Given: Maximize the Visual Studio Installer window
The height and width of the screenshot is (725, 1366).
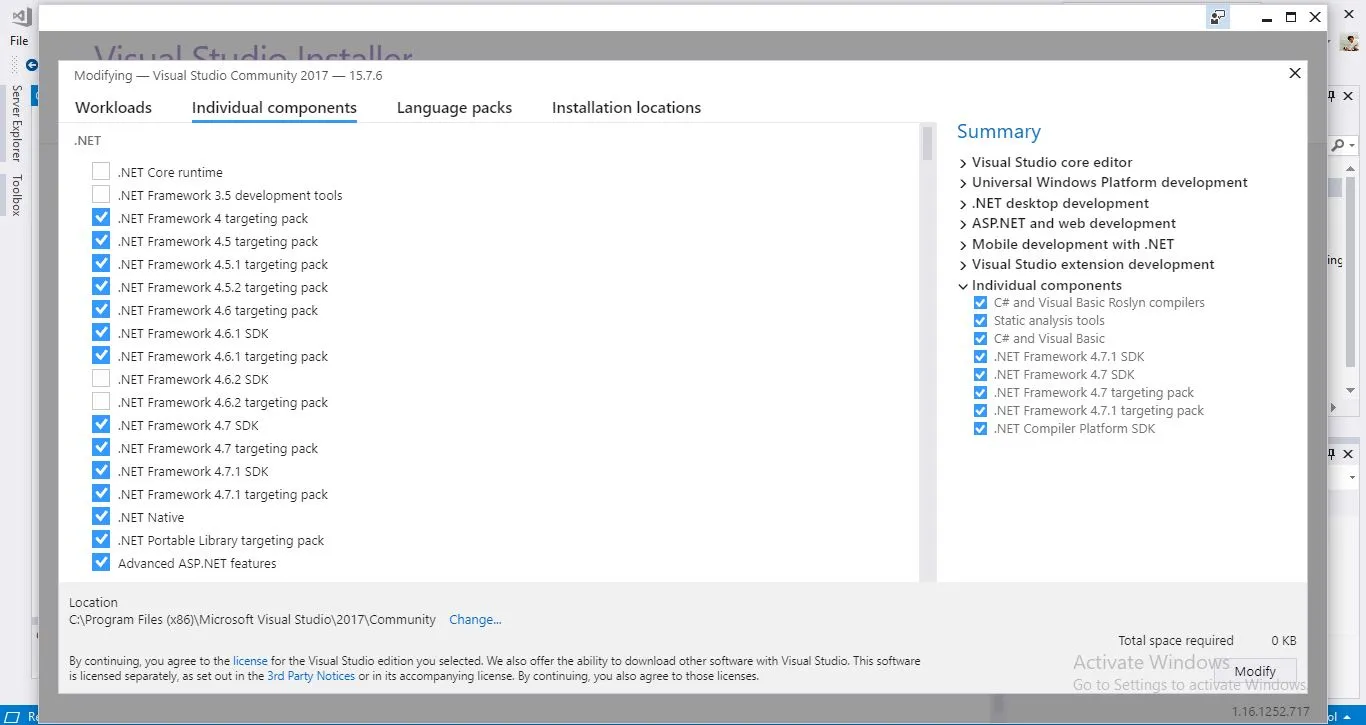Looking at the screenshot, I should pos(1291,17).
